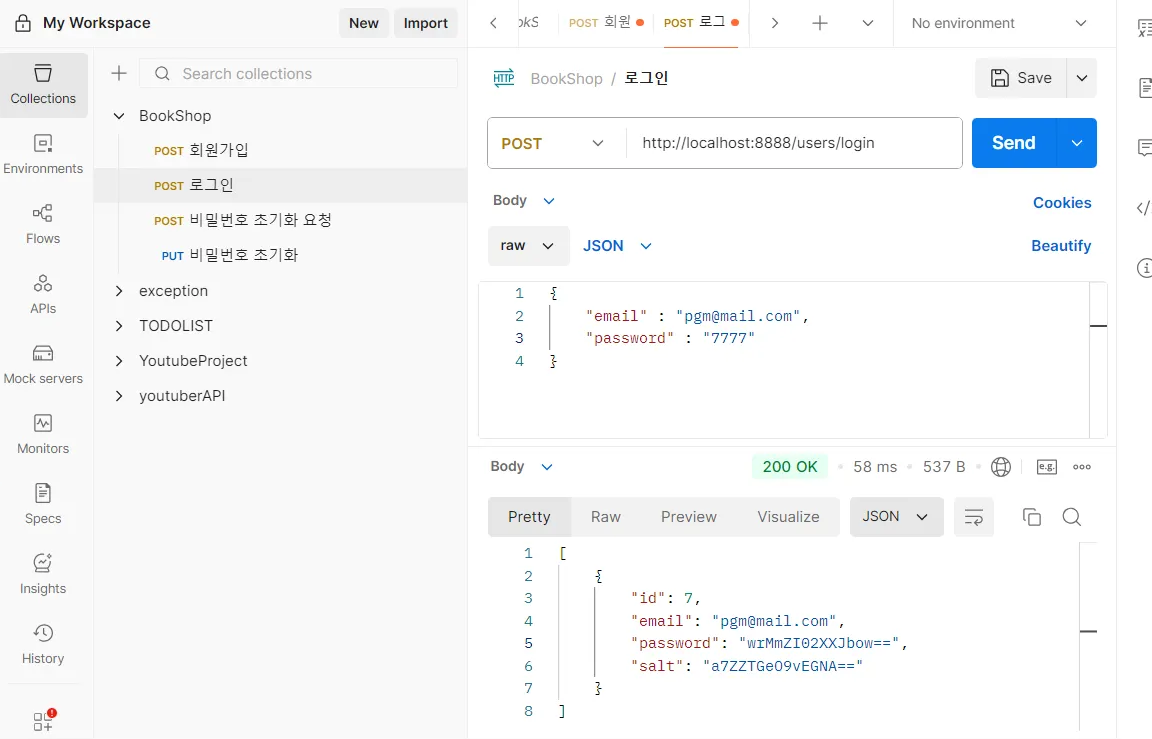Open the request info panel icon
Screen dimensions: 1152x739
coord(1144,268)
